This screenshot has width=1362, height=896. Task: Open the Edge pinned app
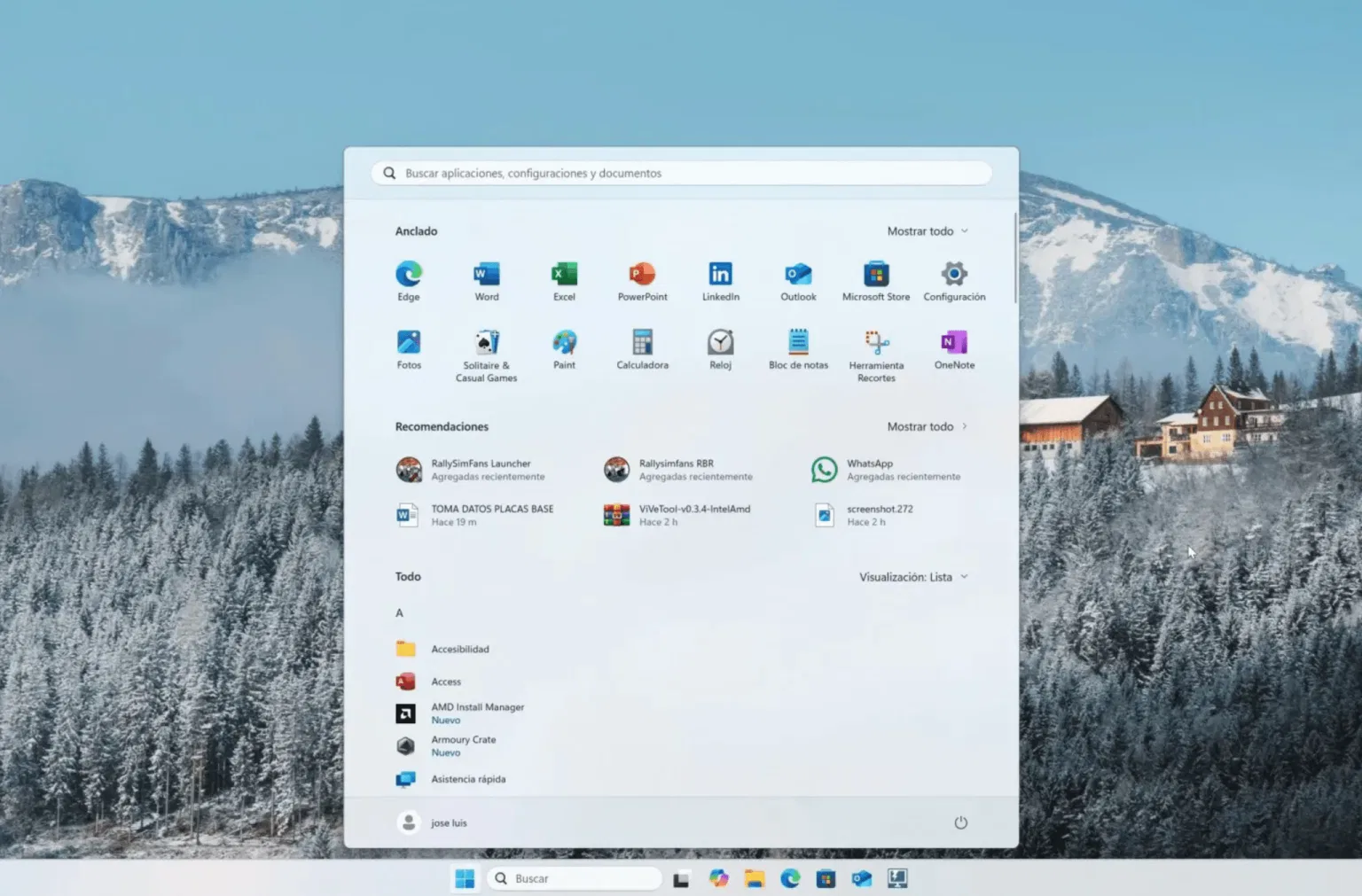409,281
